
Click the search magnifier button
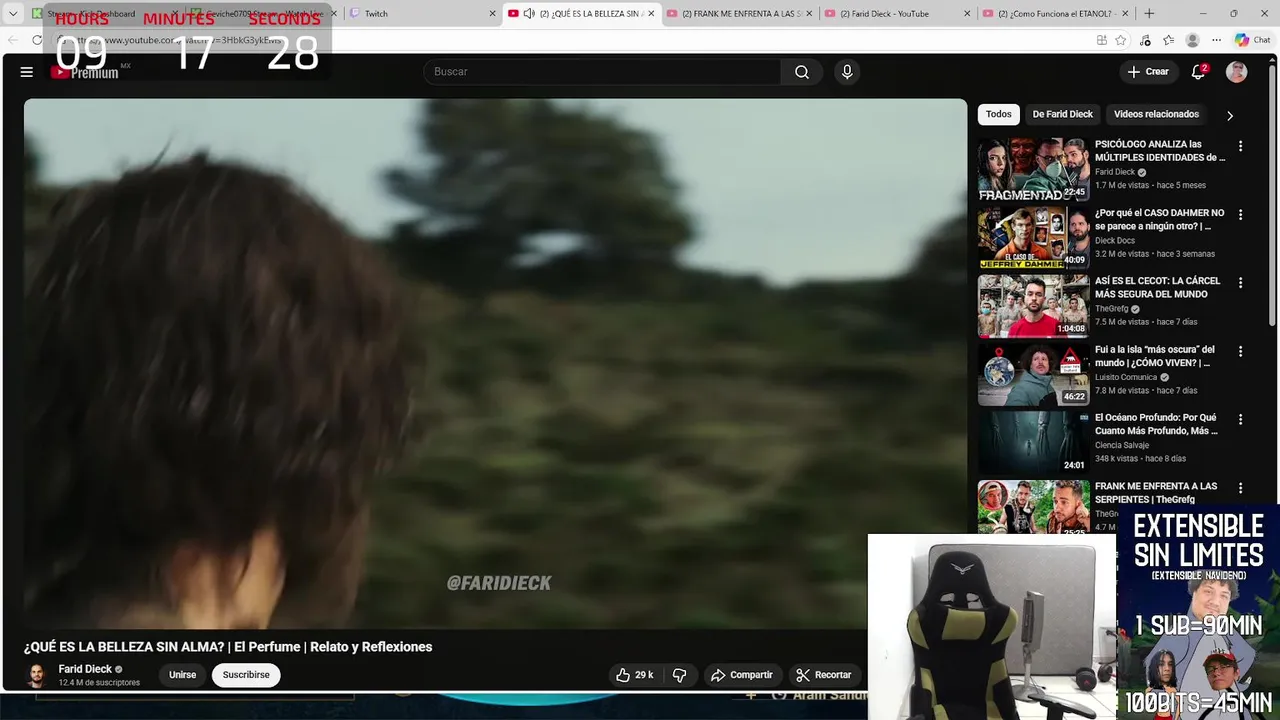click(x=802, y=72)
